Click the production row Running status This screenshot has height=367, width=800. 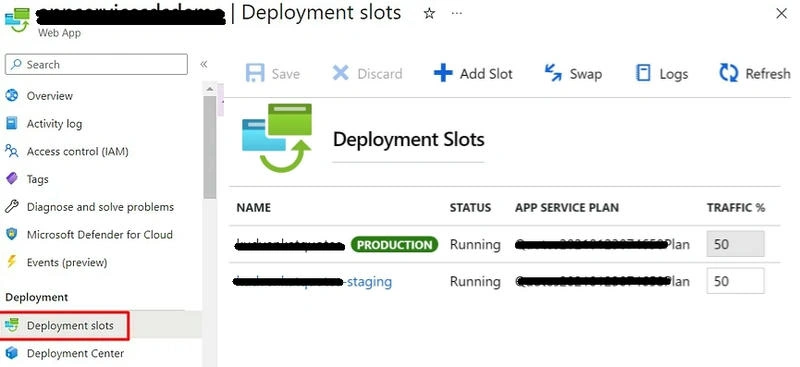(475, 244)
